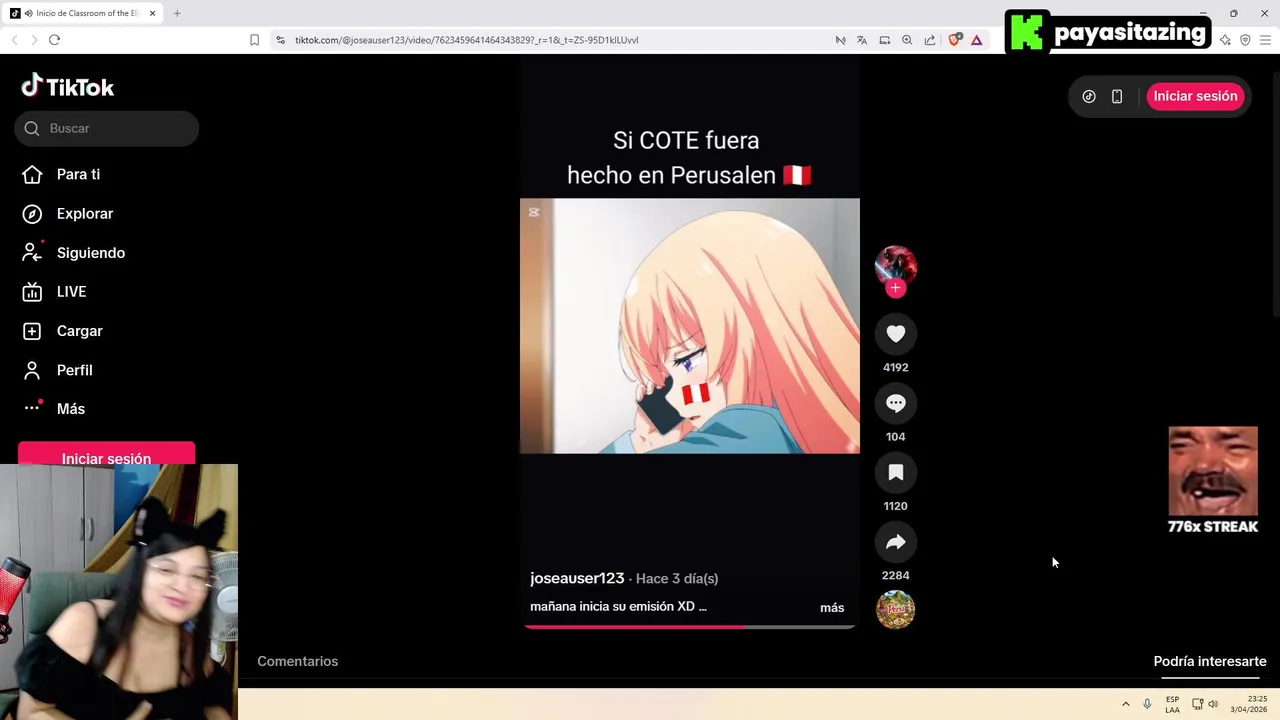Go back with browser back arrow

(x=14, y=40)
